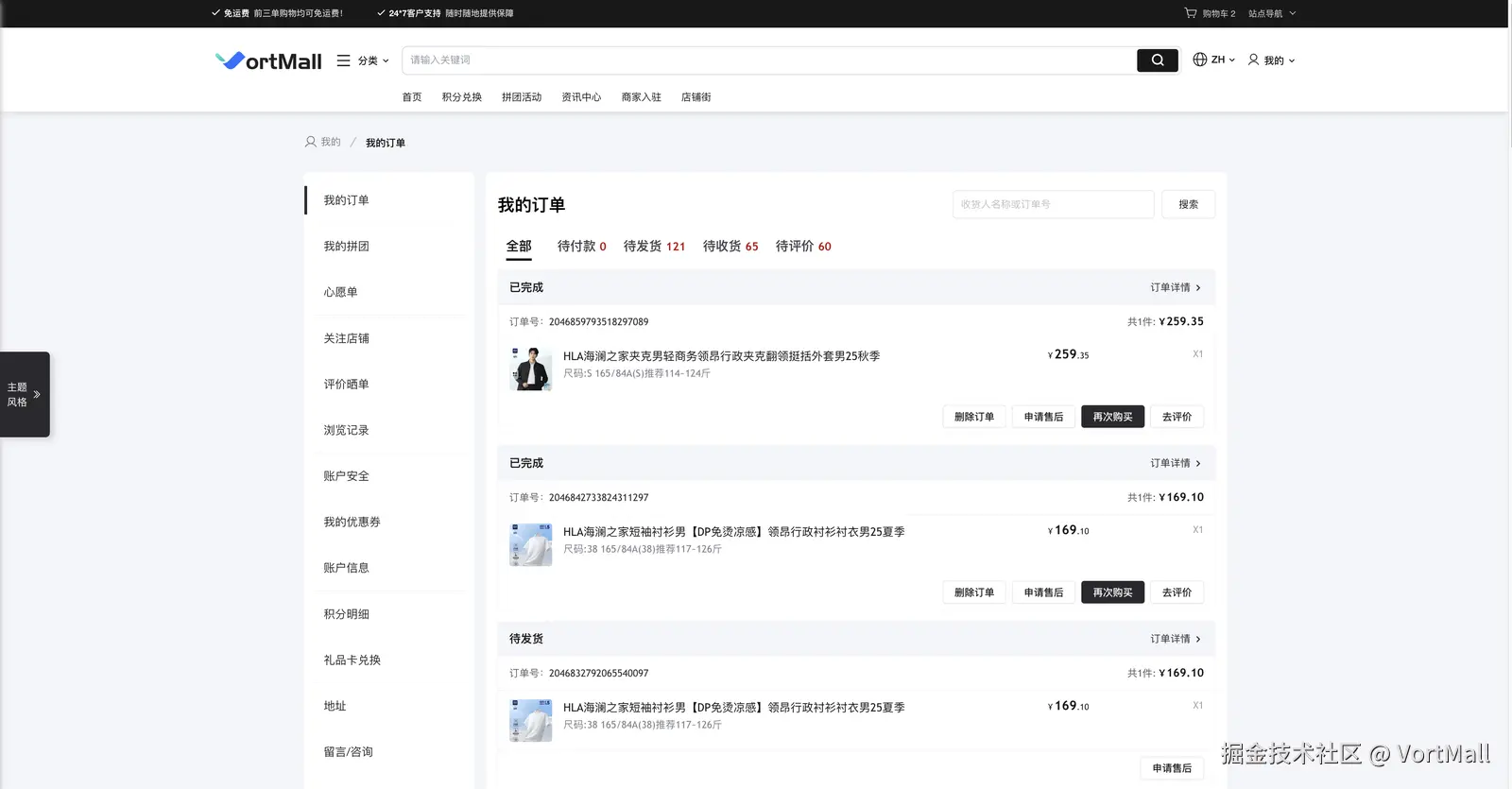Click the 免运费 notice in top bar

(x=277, y=13)
